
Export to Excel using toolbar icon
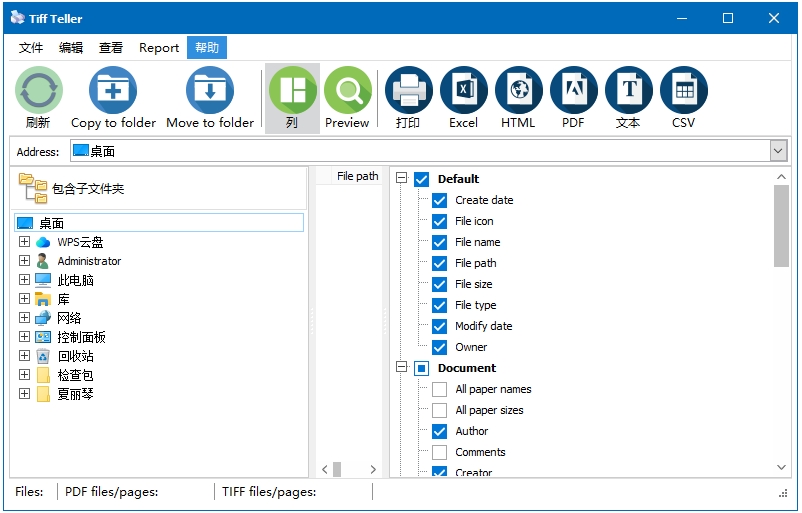[463, 91]
